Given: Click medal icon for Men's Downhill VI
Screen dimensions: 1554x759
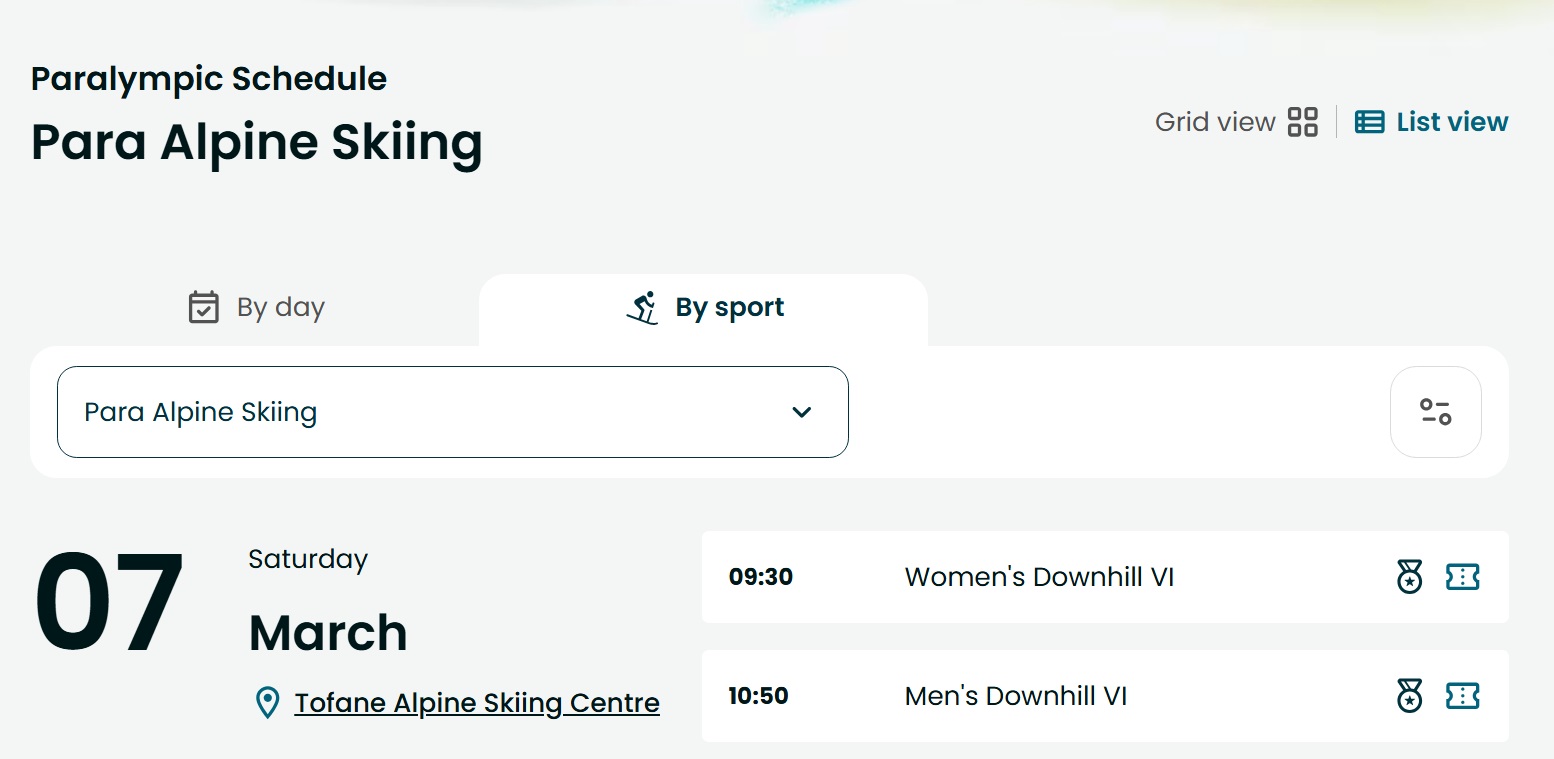Looking at the screenshot, I should [x=1410, y=696].
